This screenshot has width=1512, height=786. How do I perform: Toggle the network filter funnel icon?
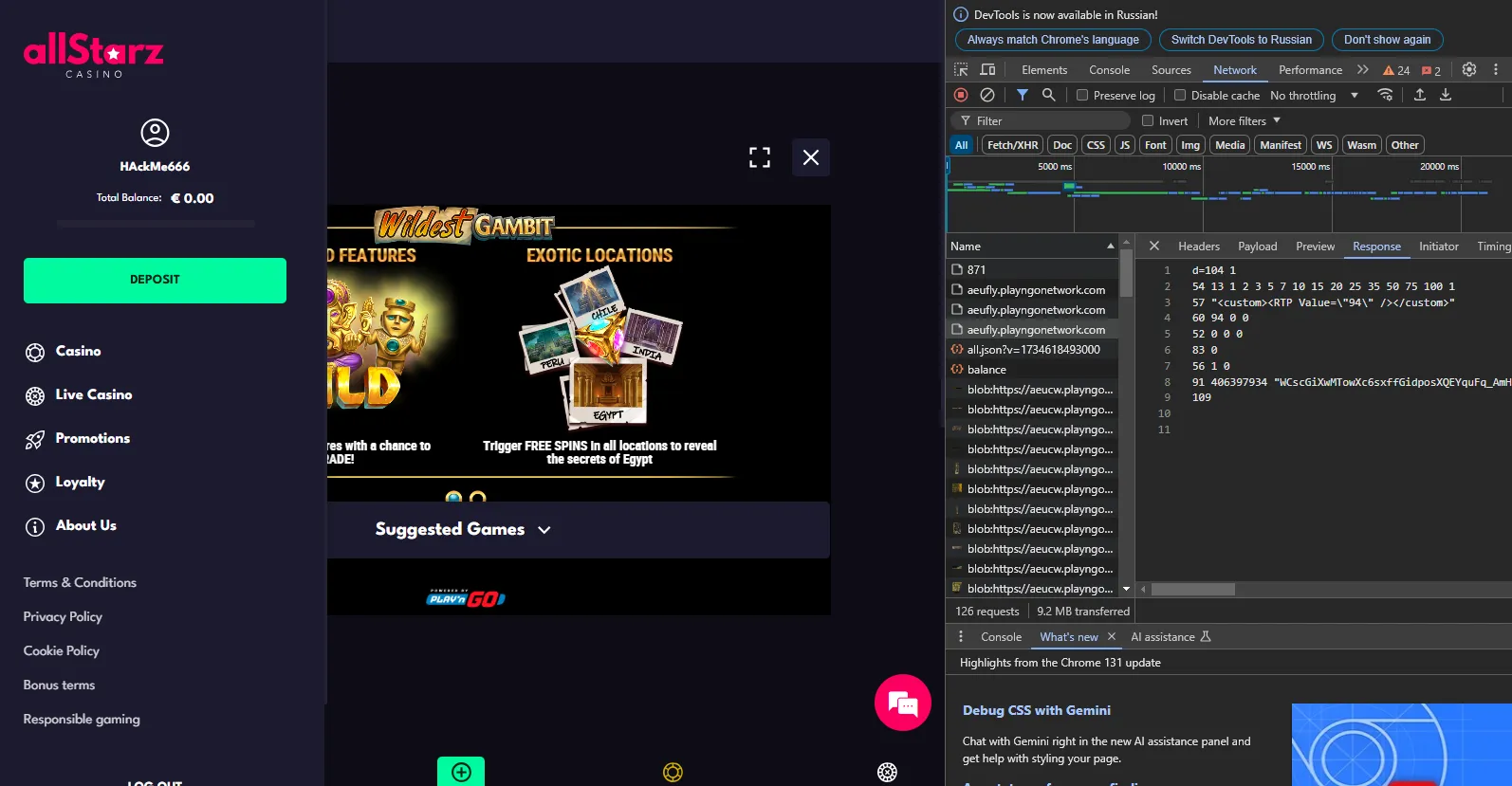click(1023, 95)
